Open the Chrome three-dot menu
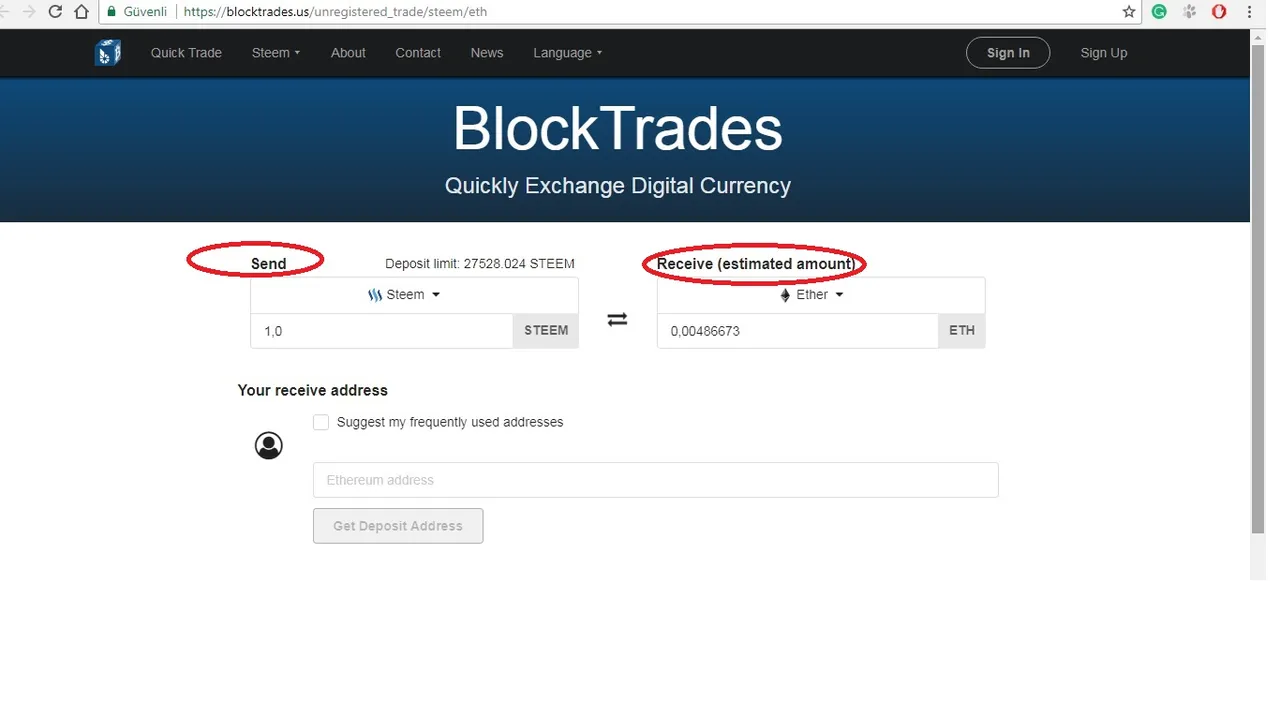Image resolution: width=1280 pixels, height=720 pixels. [x=1249, y=12]
